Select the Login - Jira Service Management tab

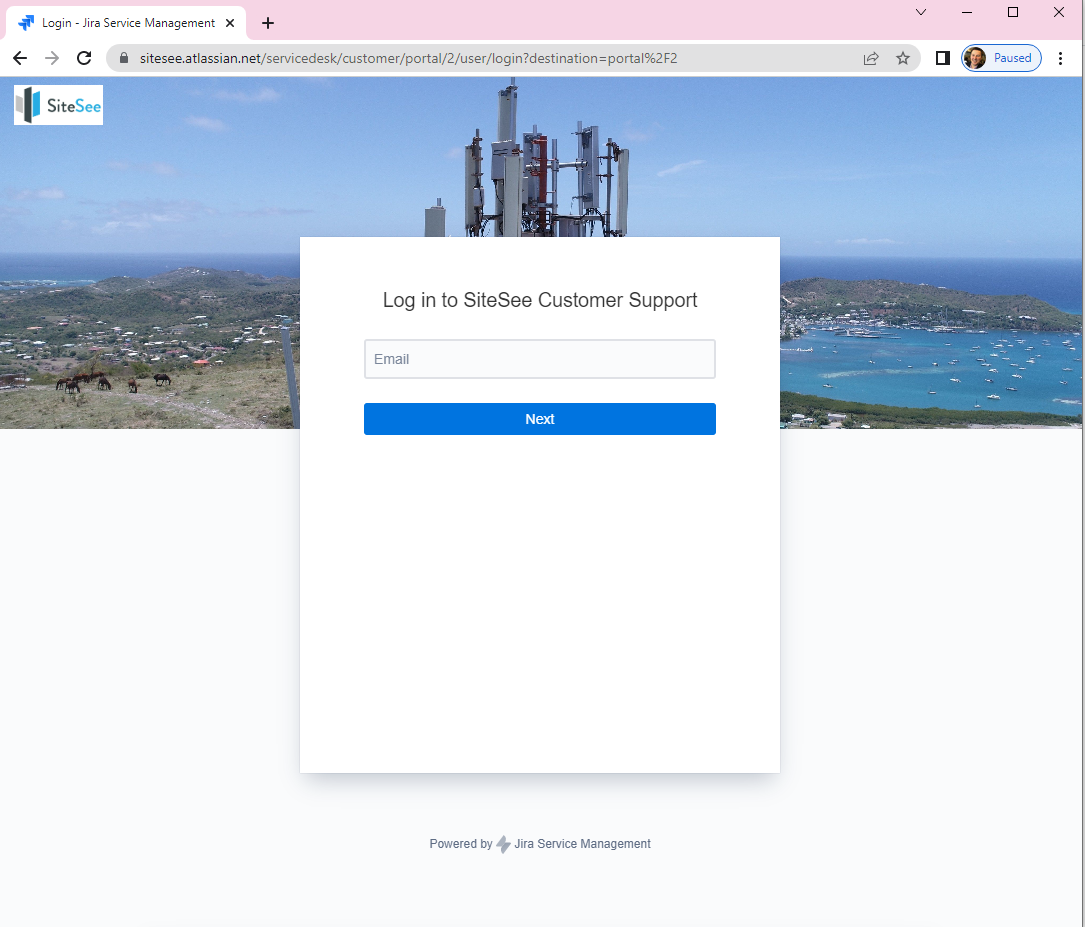click(127, 23)
